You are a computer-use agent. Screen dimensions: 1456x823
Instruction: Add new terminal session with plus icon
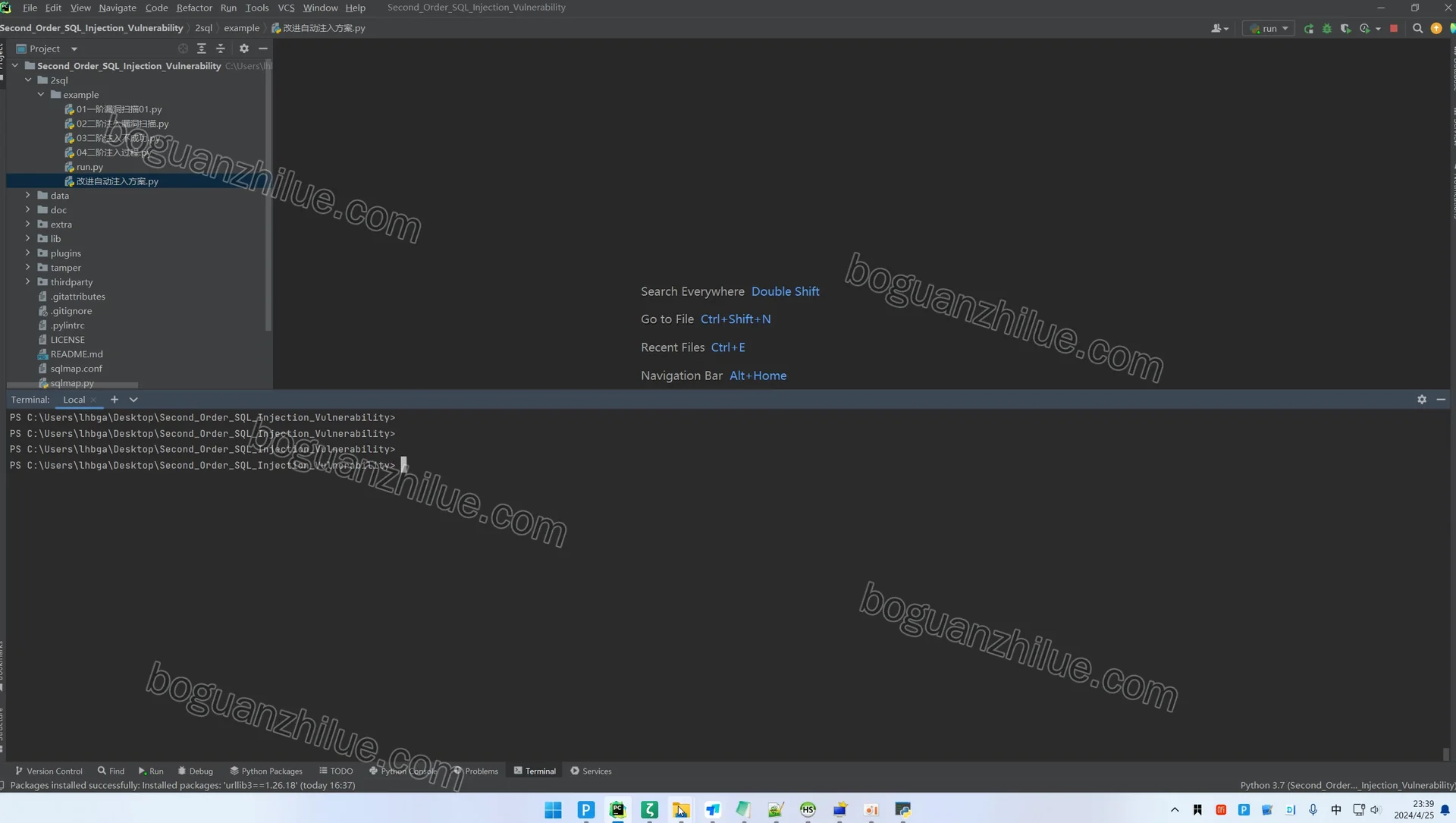(115, 400)
